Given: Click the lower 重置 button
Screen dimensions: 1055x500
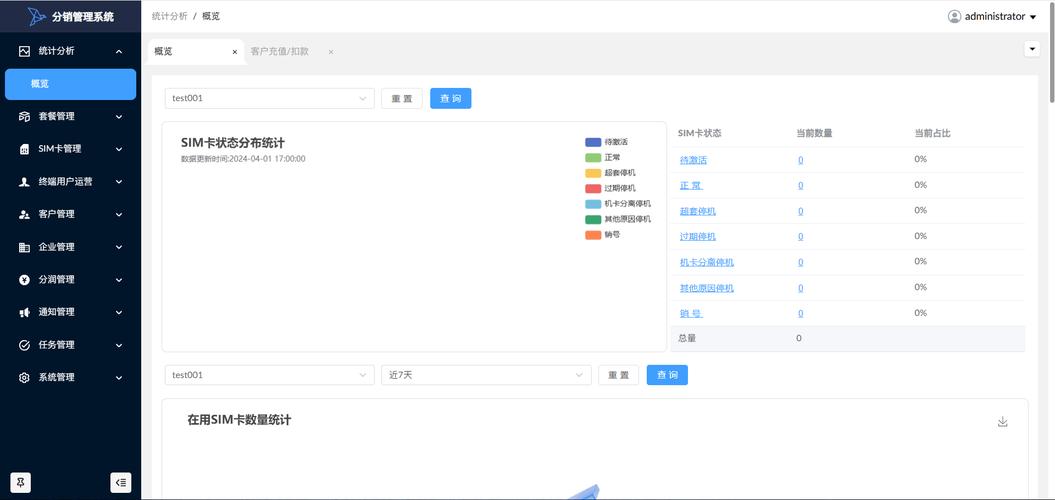Looking at the screenshot, I should [618, 375].
